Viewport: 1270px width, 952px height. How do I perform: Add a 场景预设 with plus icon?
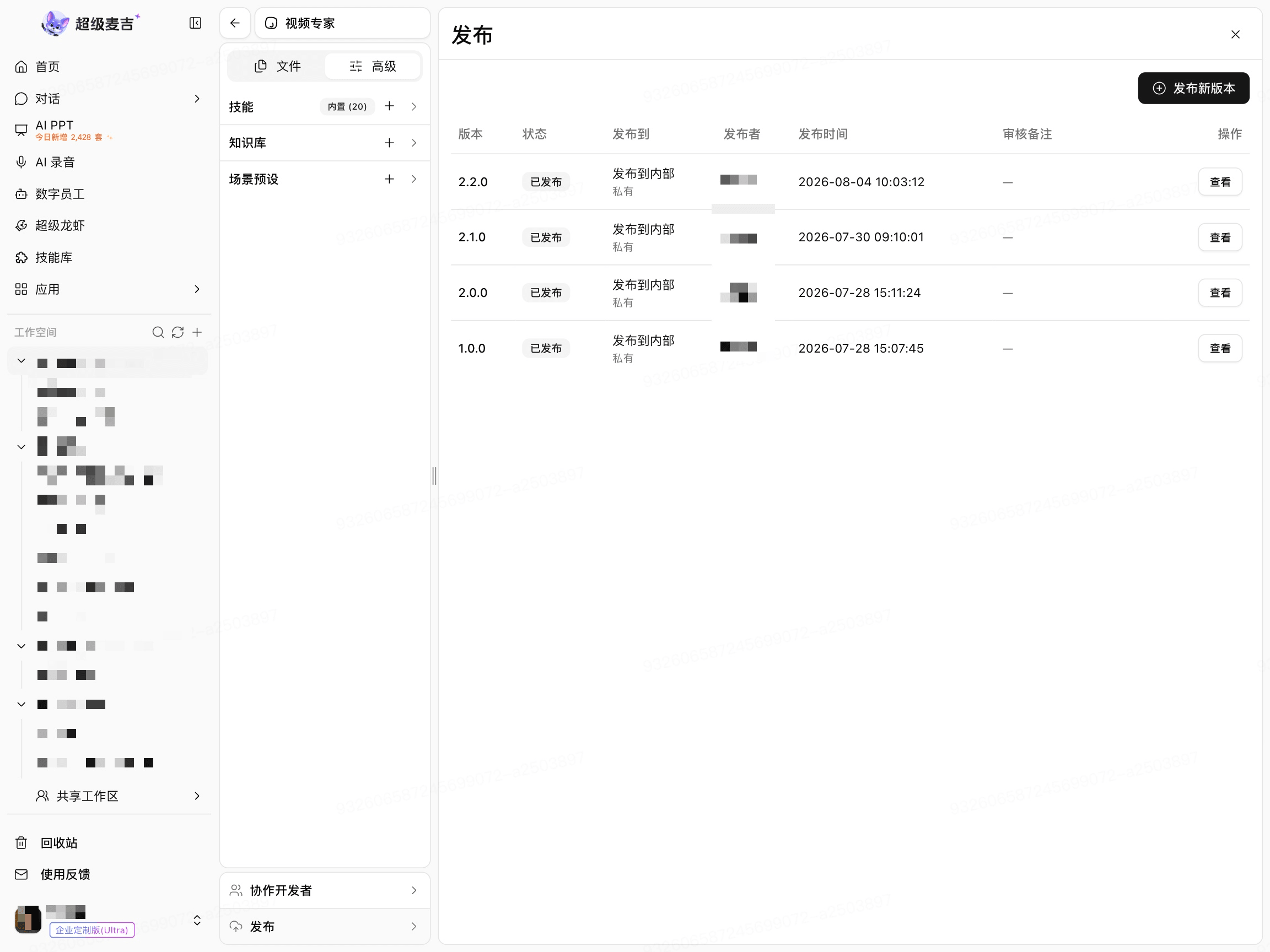pos(389,179)
